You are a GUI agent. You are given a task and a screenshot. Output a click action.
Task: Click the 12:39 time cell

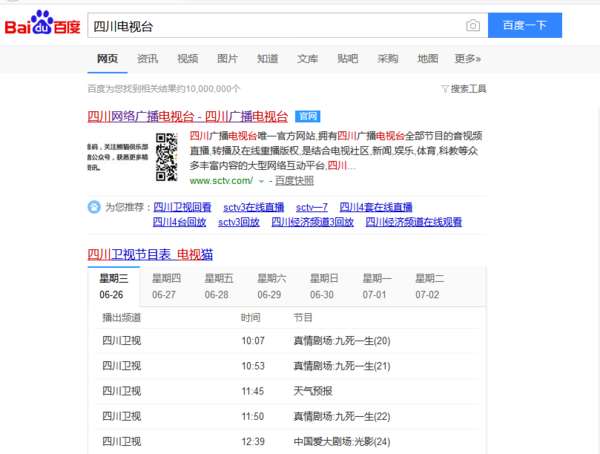coord(253,442)
